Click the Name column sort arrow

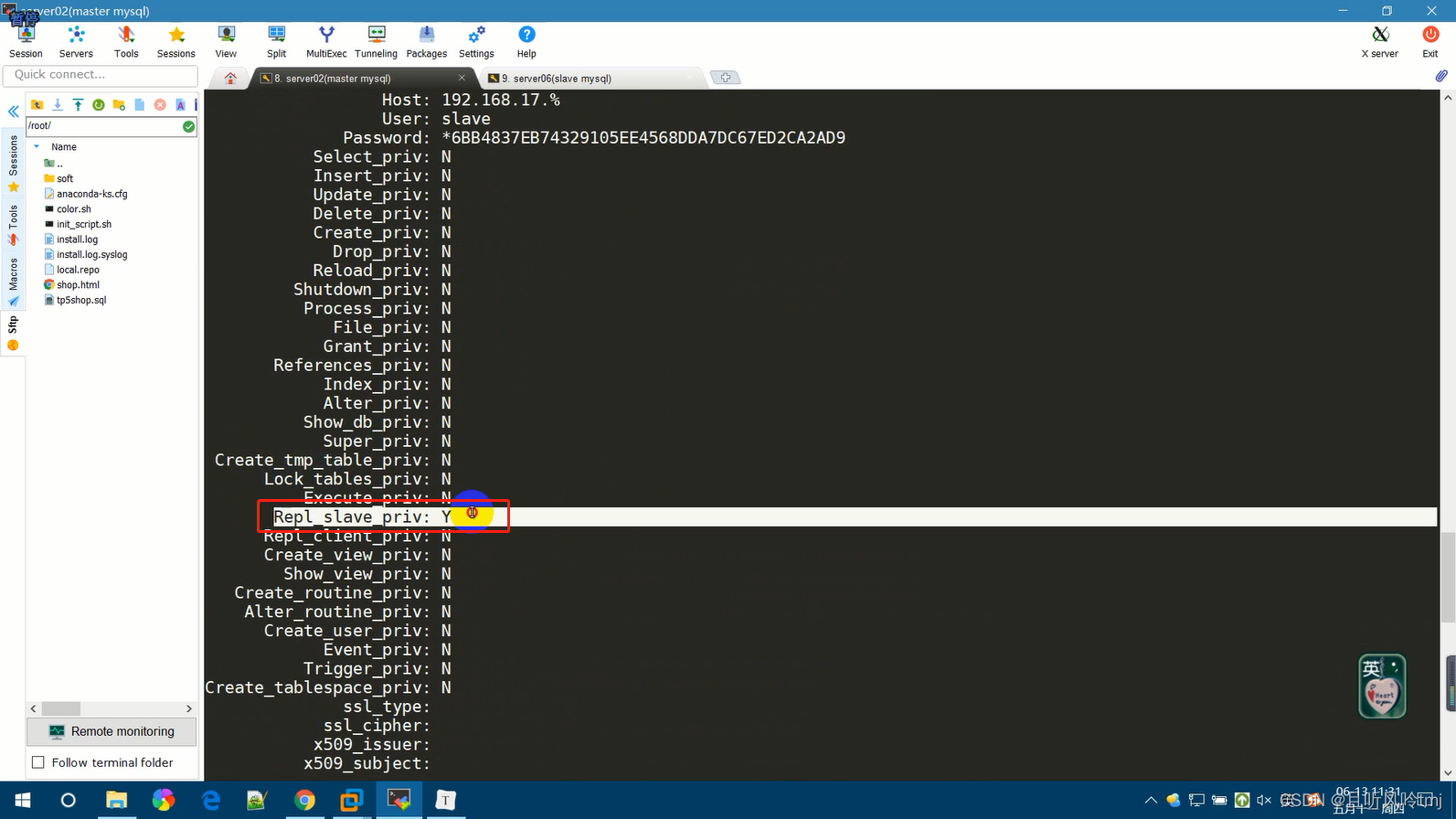[37, 147]
